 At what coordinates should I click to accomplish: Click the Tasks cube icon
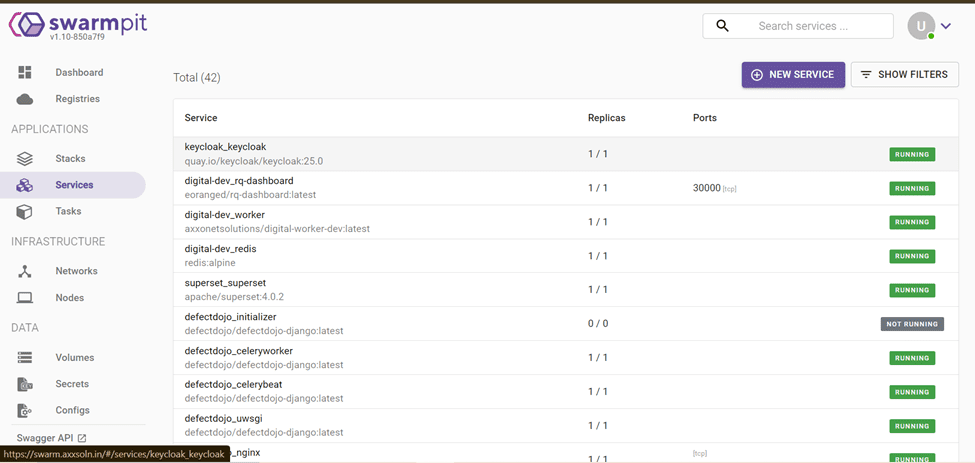[25, 212]
